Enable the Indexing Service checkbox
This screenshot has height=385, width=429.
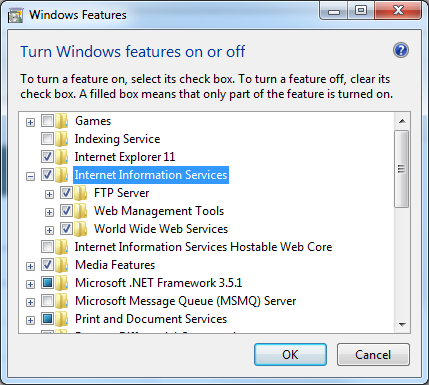pos(47,138)
